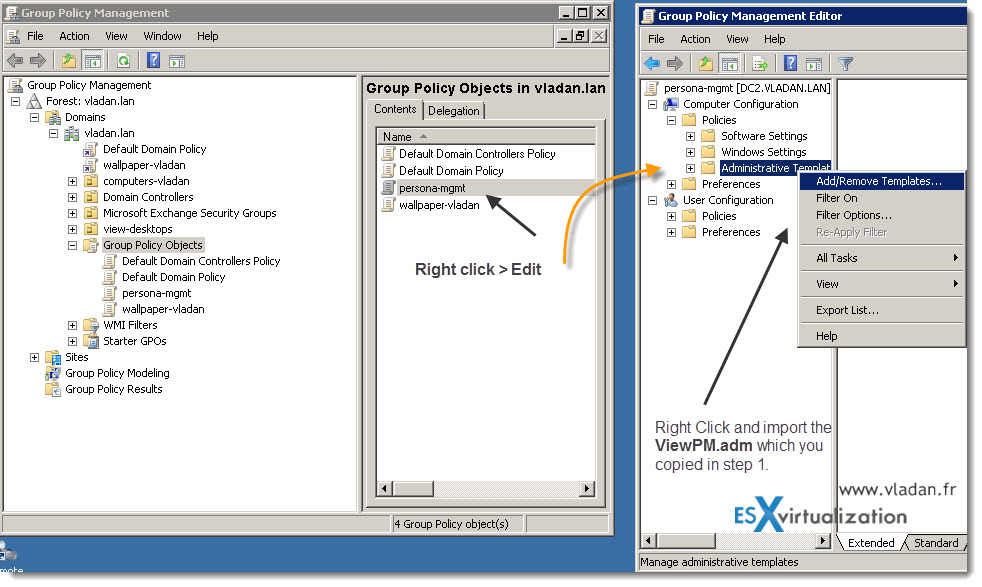Click horizontal scrollbar thumb in Contents list
The image size is (982, 587).
413,489
